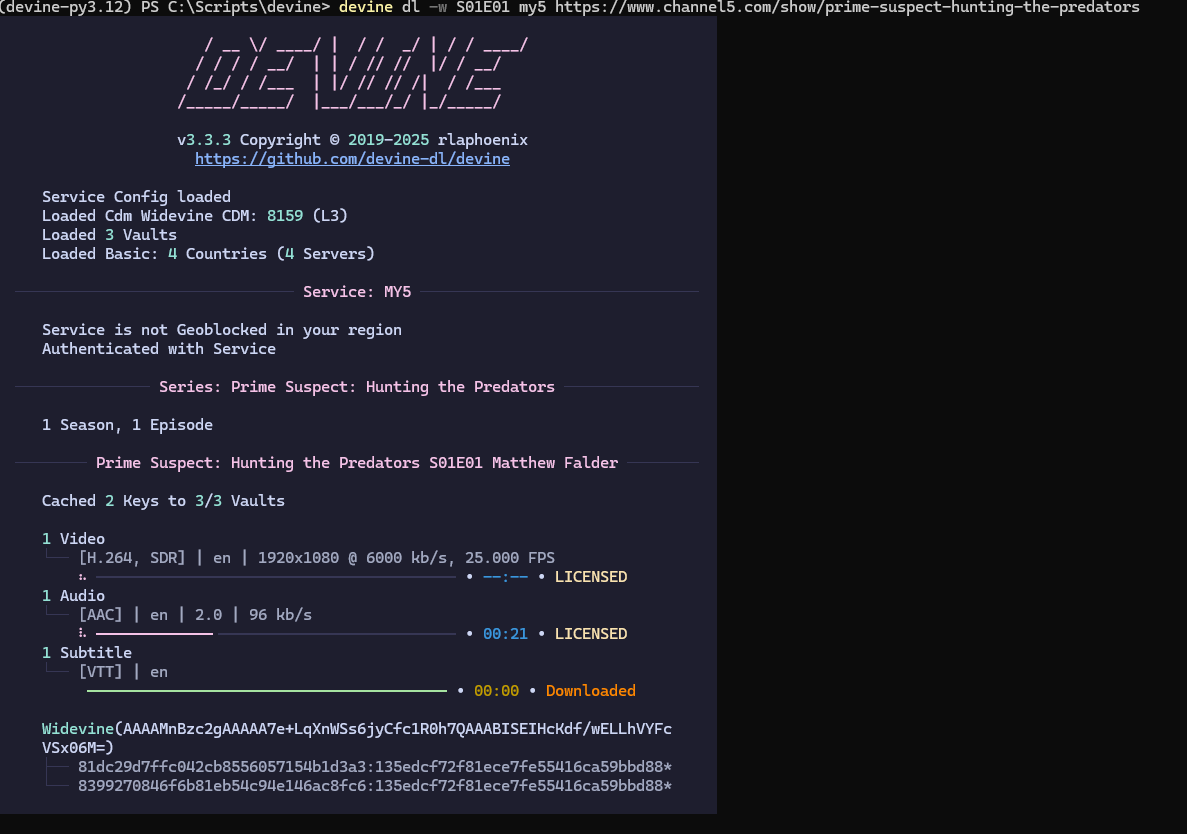Screen dimensions: 1187x834
Task: Click the S01E01 argument in the command
Action: pos(482,8)
